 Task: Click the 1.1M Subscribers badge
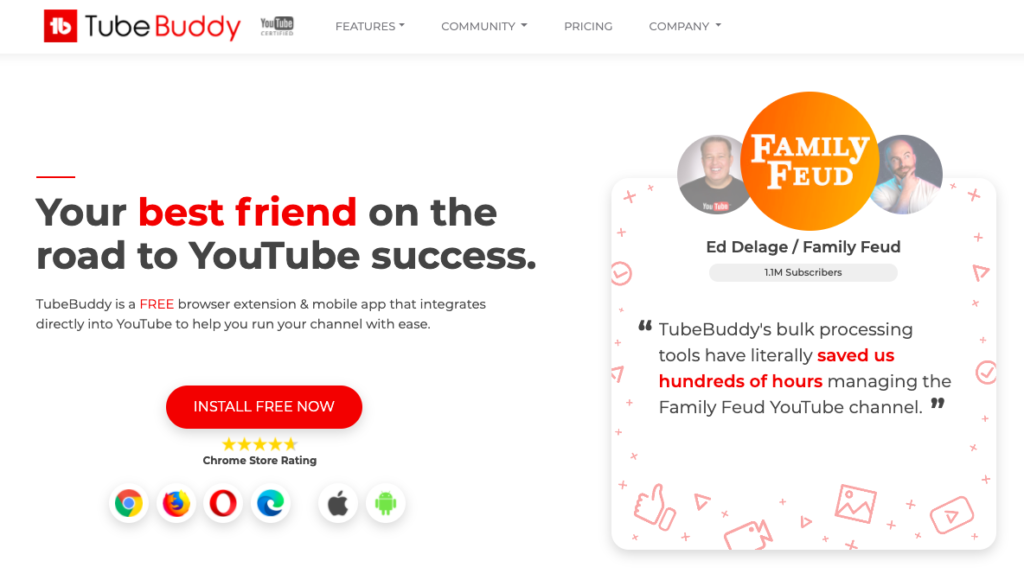(803, 272)
